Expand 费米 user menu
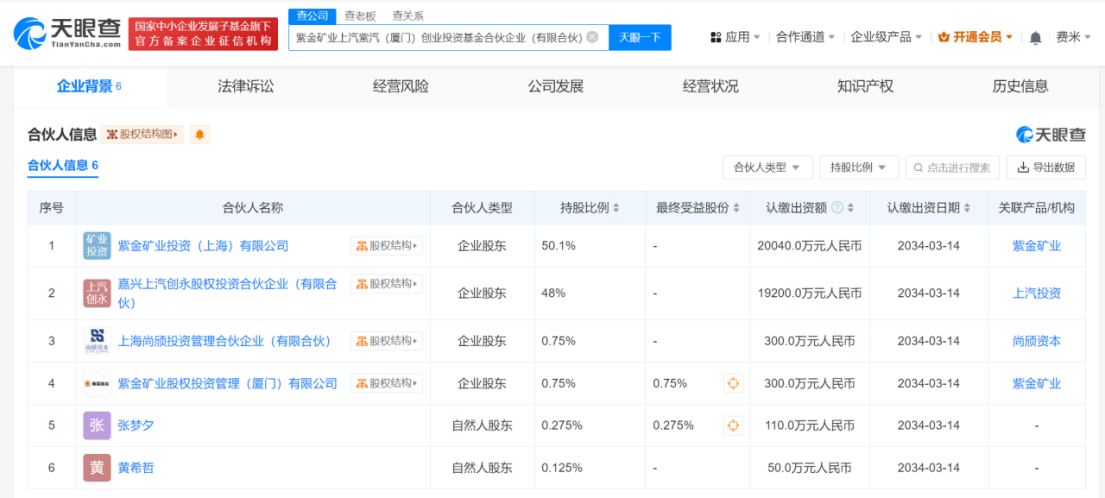1105x498 pixels. (1073, 37)
